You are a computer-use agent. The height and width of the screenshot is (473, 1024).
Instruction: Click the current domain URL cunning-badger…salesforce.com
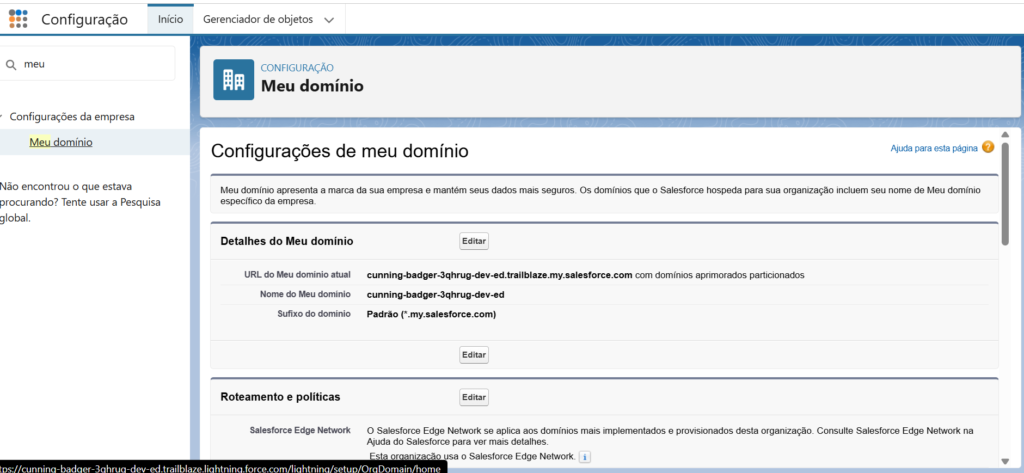(500, 275)
